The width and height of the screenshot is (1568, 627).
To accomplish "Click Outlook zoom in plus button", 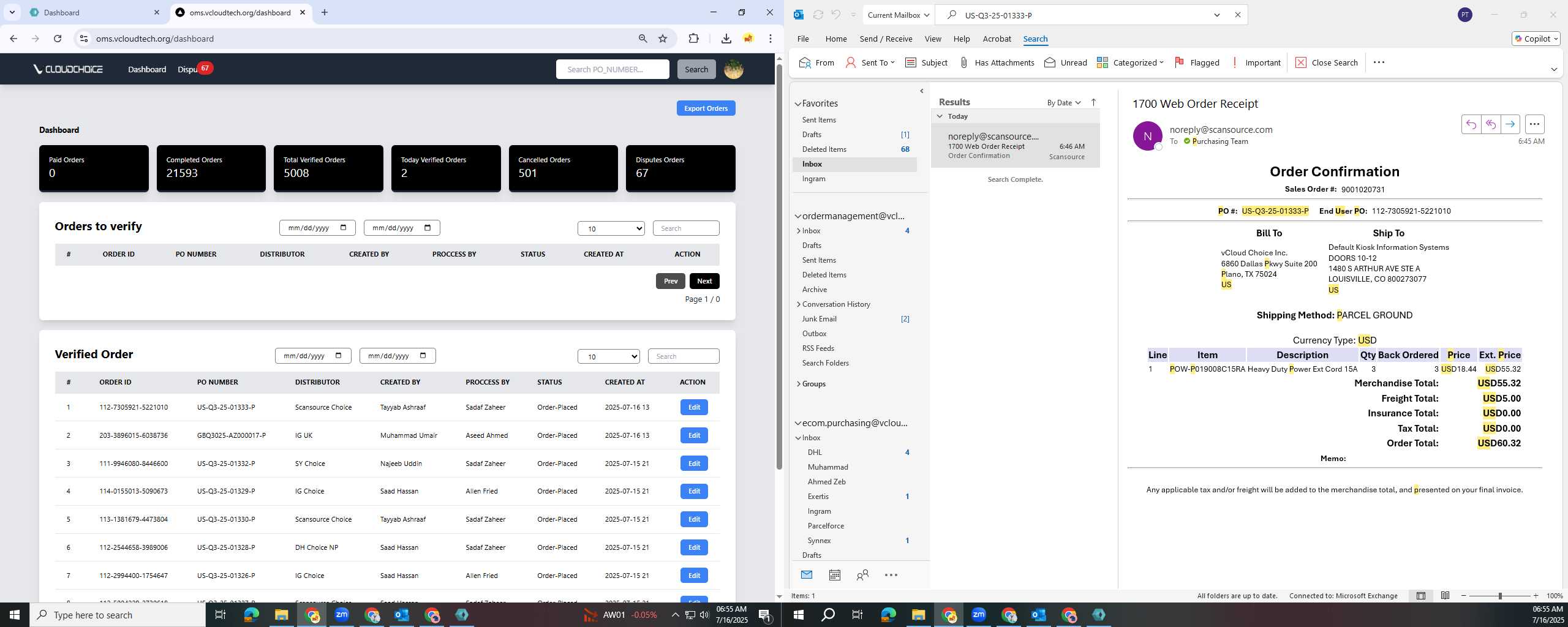I will pos(1536,596).
